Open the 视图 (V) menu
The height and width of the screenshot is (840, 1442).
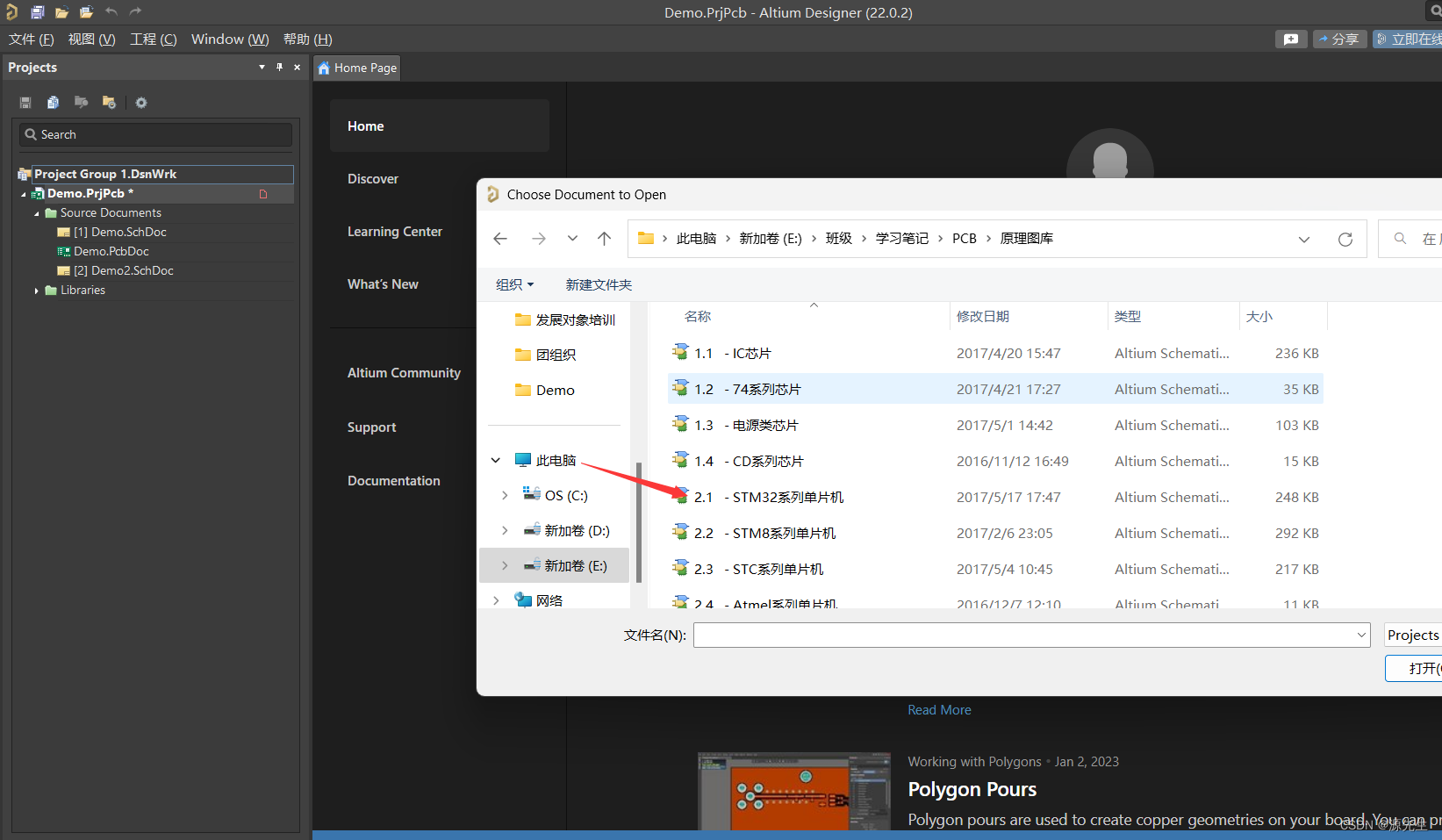click(91, 39)
